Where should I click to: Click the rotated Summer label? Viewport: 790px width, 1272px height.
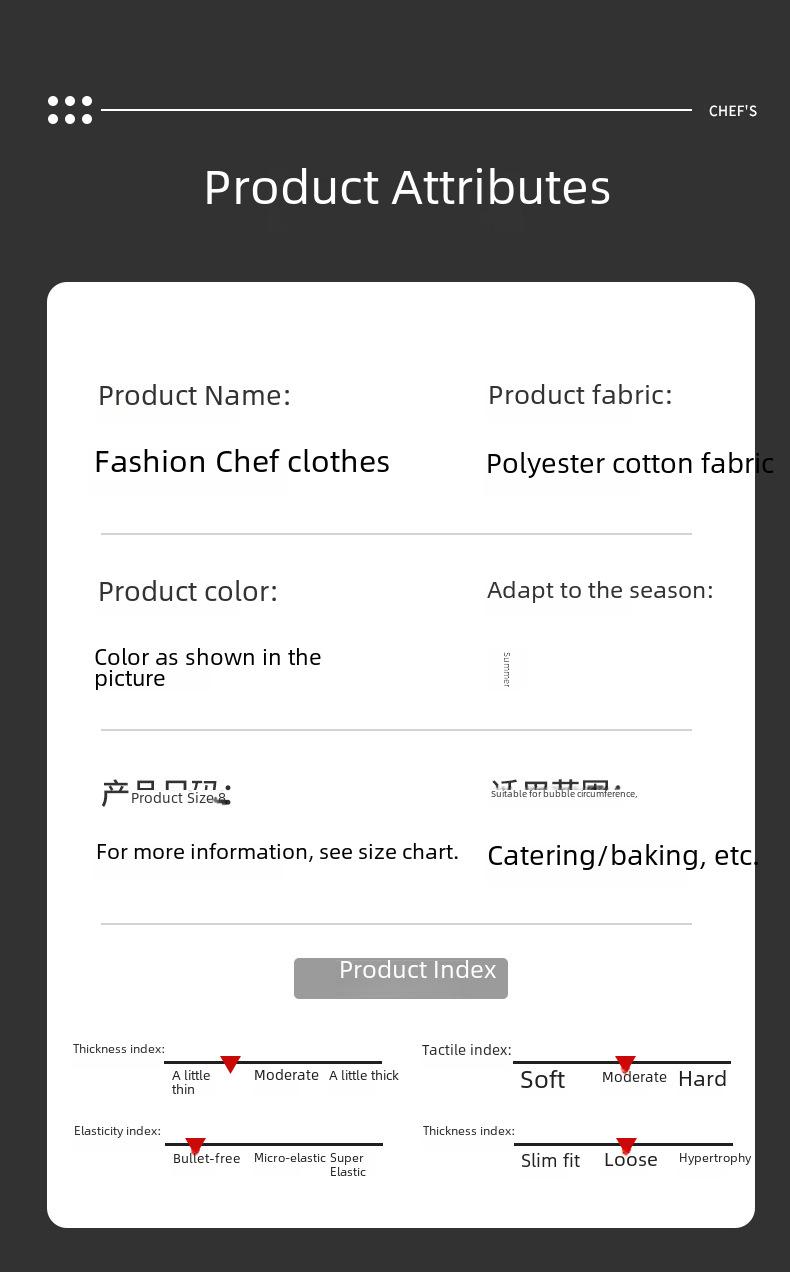(506, 669)
